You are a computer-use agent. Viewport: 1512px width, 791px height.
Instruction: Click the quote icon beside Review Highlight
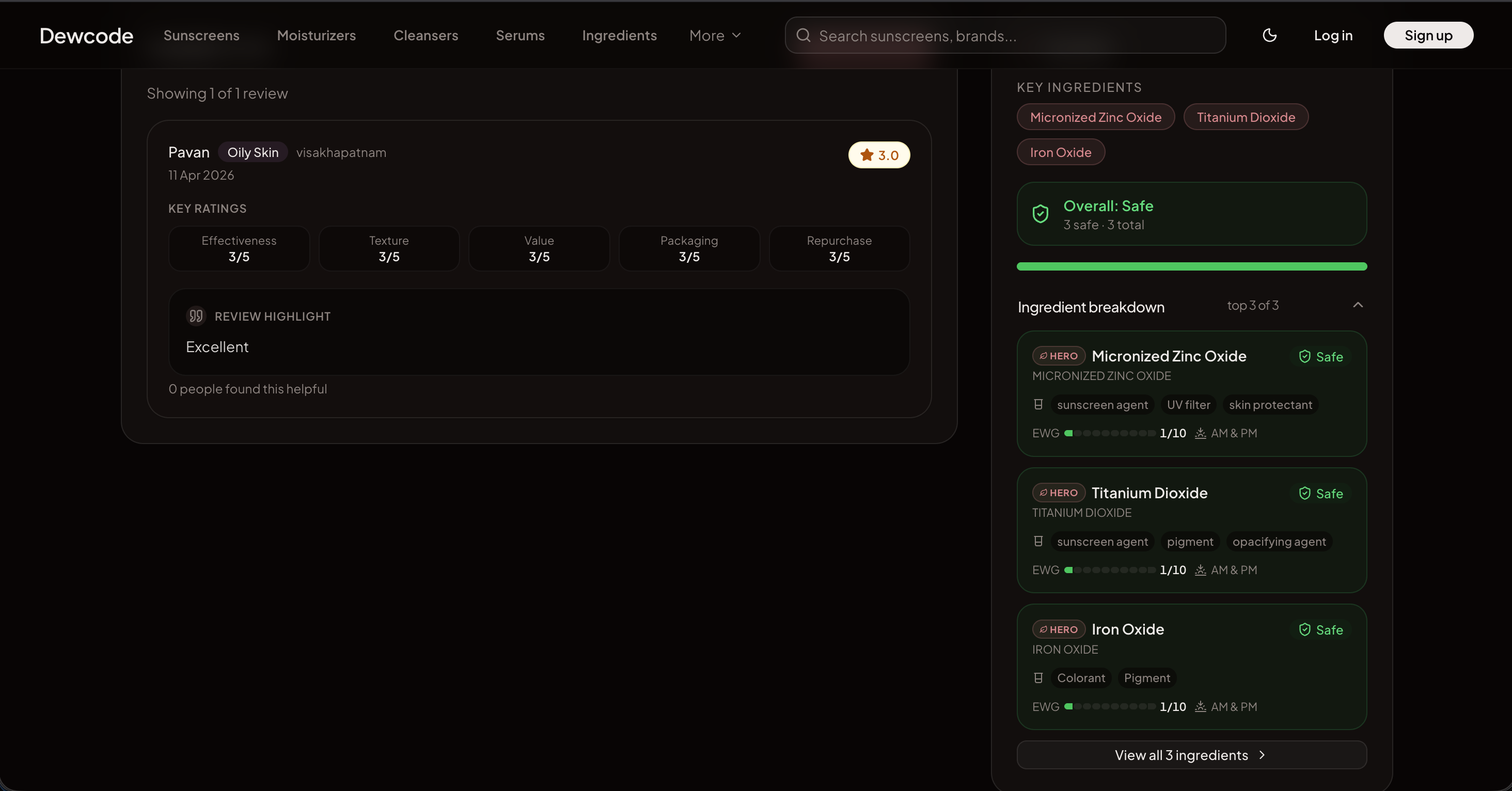(x=196, y=317)
